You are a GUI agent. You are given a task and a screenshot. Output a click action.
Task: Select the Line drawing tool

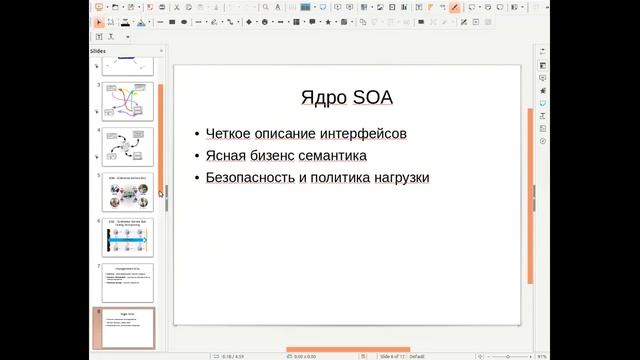160,22
